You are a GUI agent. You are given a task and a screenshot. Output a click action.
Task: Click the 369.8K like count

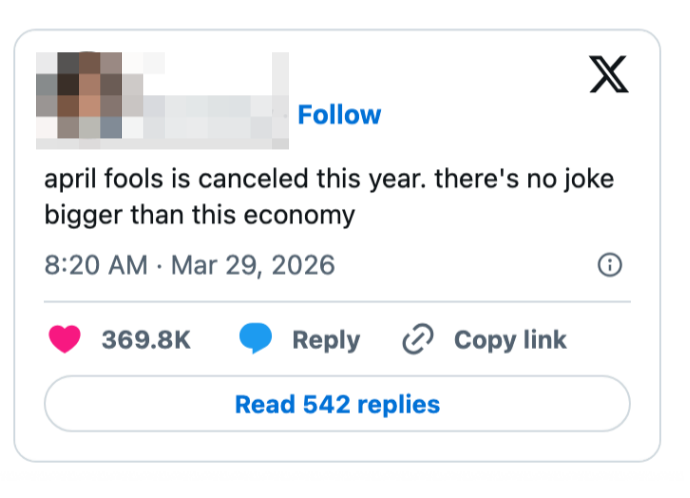click(x=146, y=340)
